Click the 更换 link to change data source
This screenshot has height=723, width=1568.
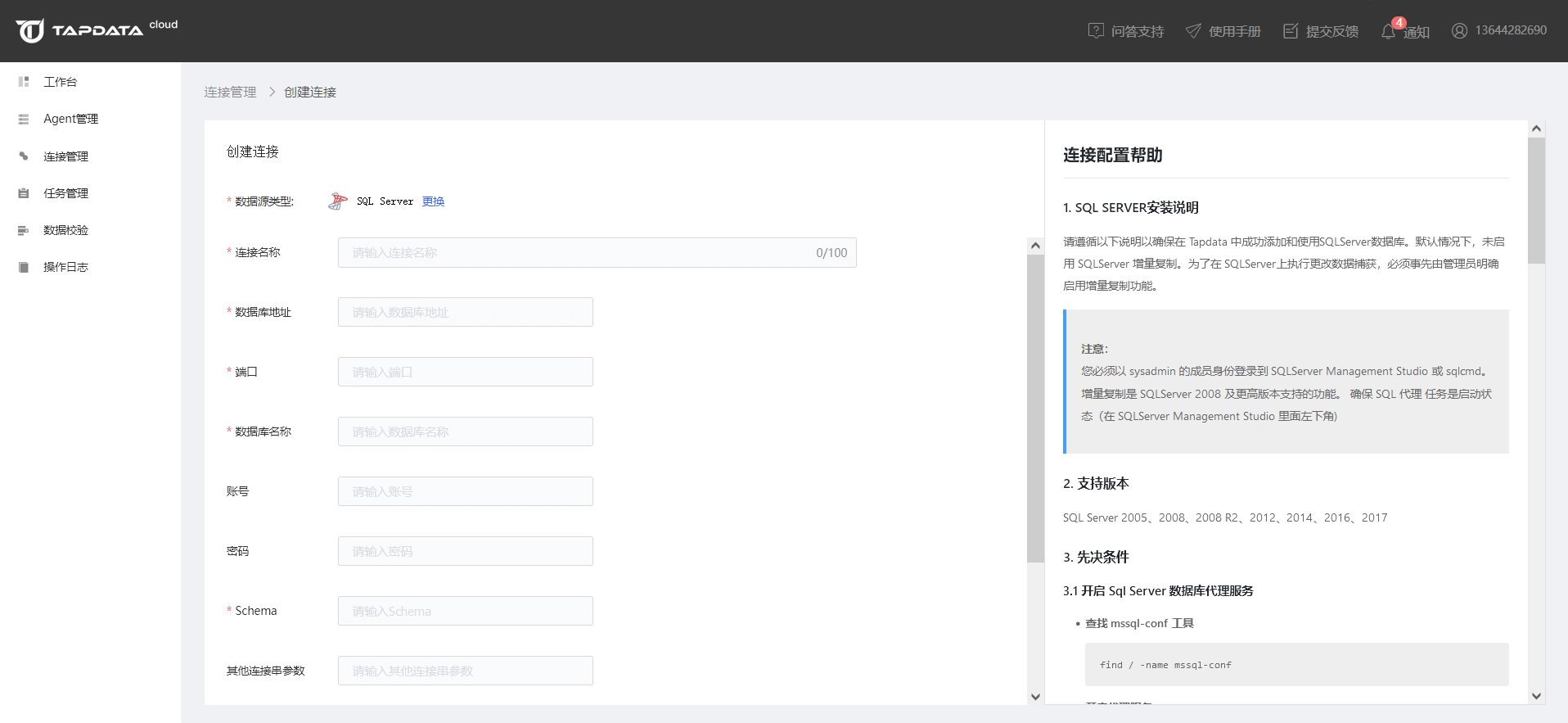(433, 201)
